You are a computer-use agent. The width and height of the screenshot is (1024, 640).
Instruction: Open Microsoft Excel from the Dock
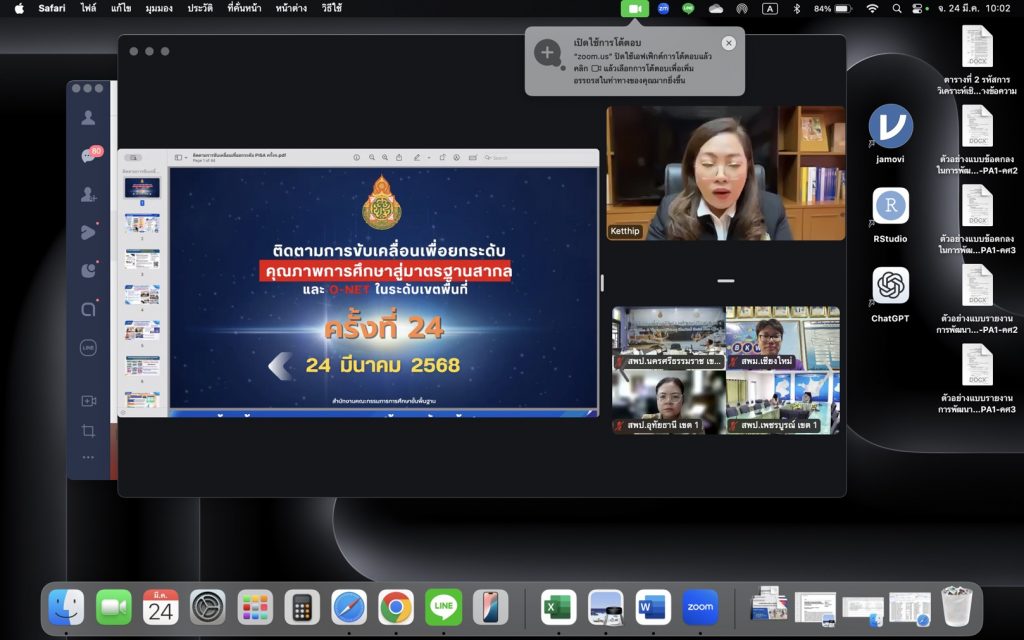click(558, 607)
